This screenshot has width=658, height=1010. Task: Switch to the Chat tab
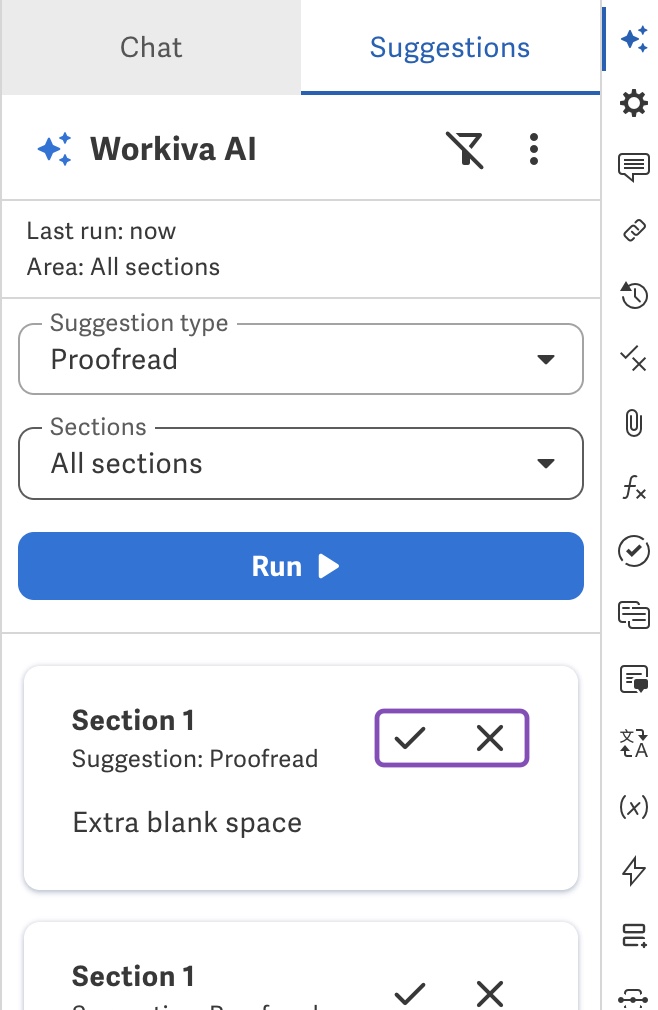pyautogui.click(x=151, y=47)
